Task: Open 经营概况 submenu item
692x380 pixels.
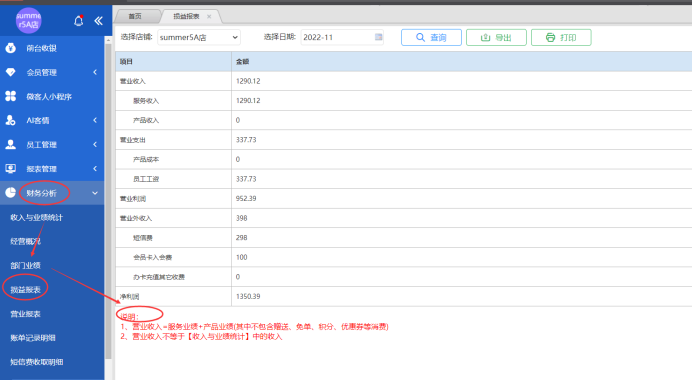Action: 26,241
